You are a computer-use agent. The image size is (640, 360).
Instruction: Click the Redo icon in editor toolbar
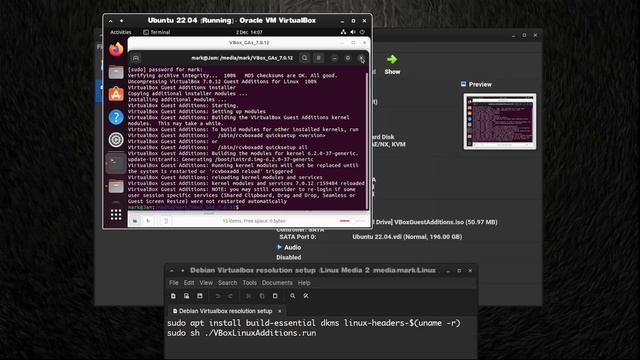[231, 296]
